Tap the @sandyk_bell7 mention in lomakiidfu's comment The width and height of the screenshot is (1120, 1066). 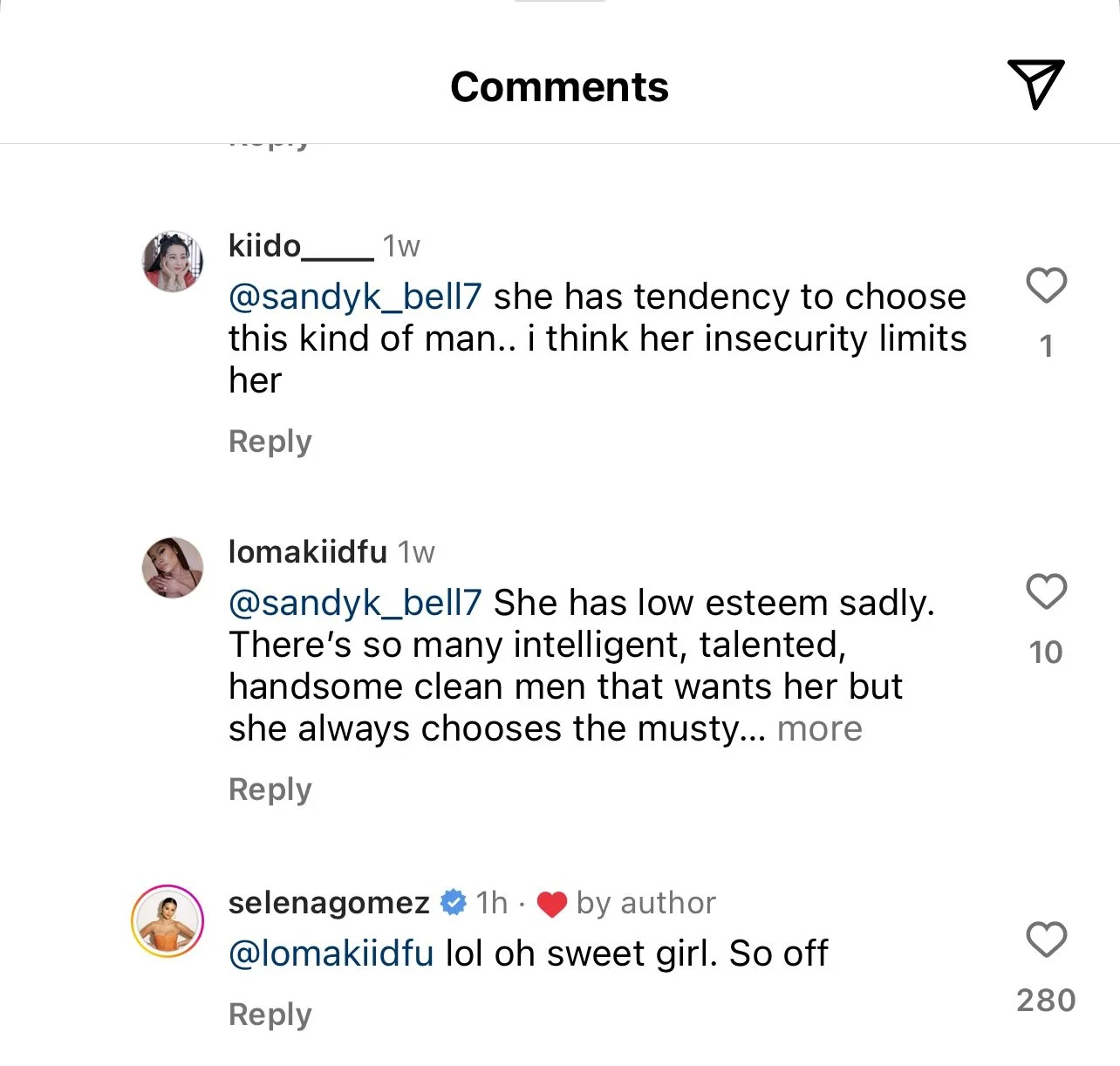click(x=354, y=603)
